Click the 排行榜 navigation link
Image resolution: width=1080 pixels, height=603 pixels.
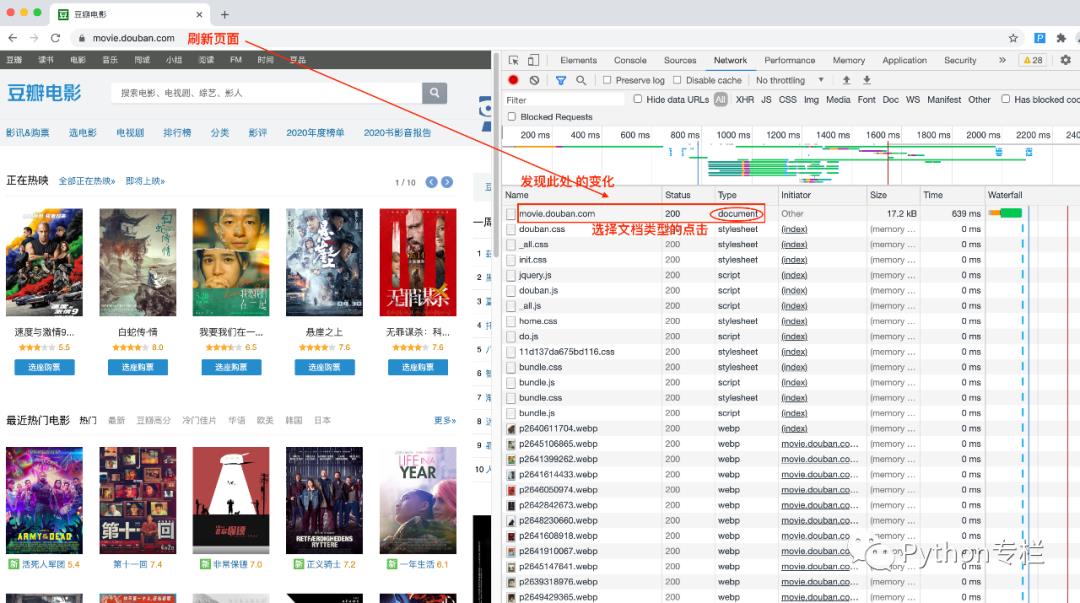click(177, 132)
